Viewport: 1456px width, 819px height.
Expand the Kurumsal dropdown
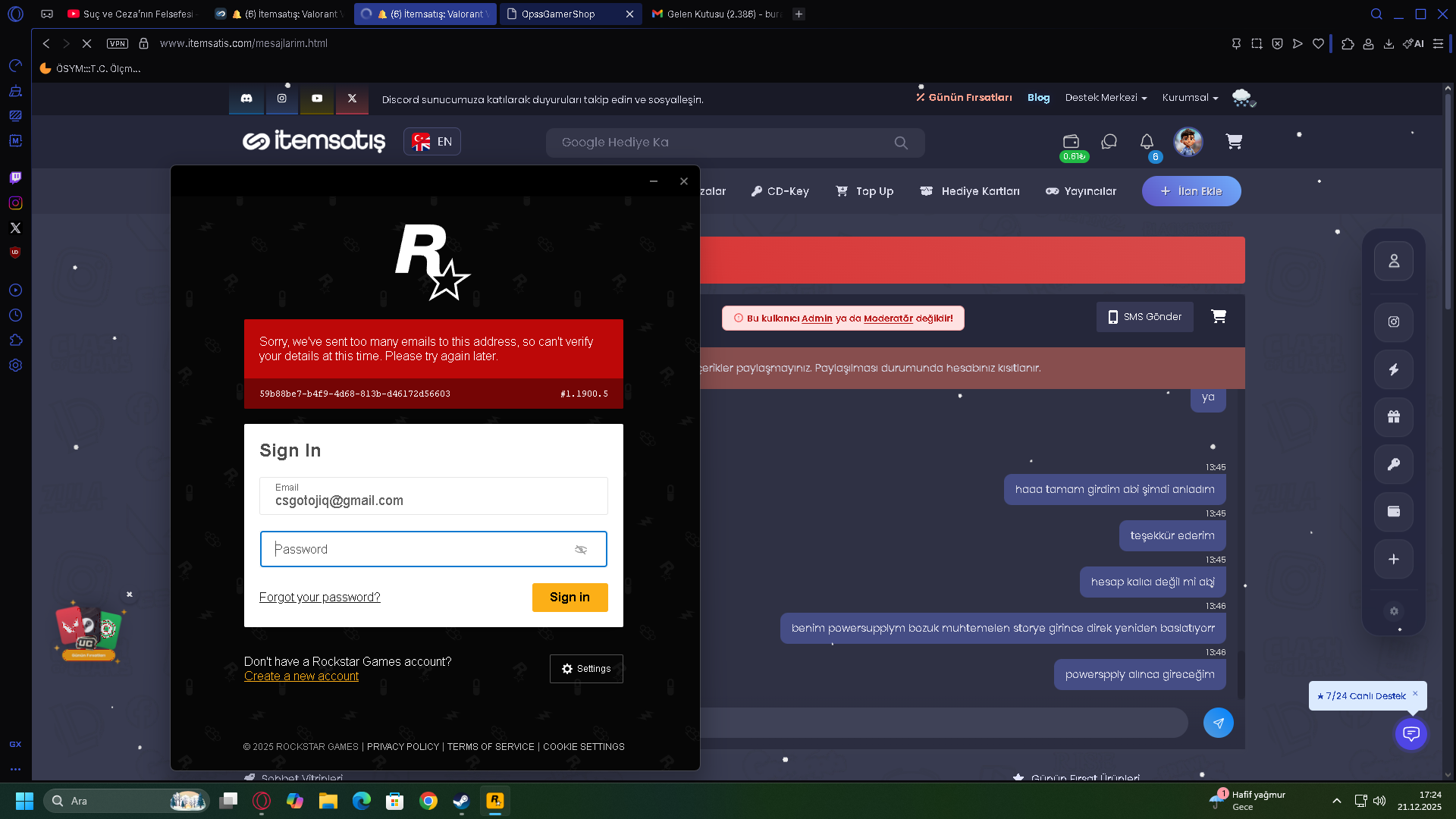pyautogui.click(x=1190, y=98)
